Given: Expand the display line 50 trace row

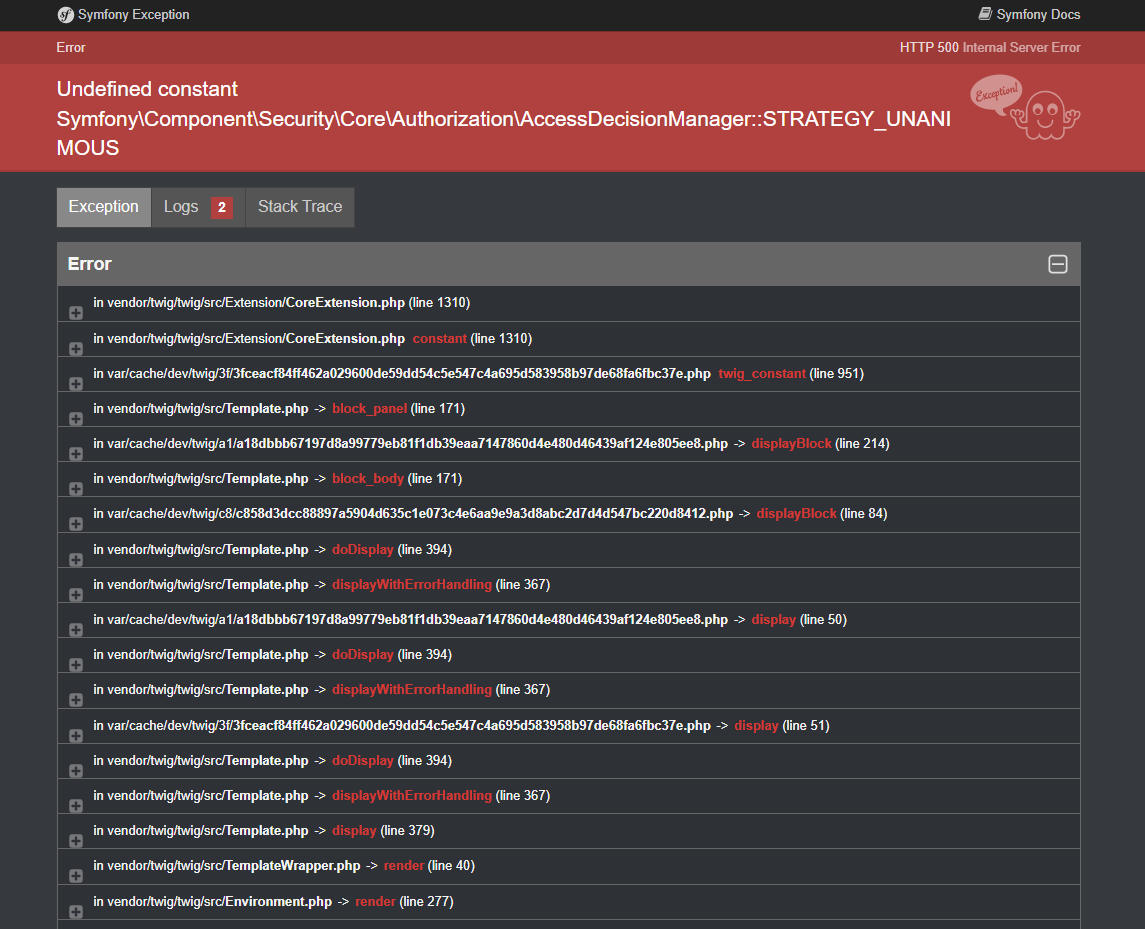Looking at the screenshot, I should coord(76,630).
